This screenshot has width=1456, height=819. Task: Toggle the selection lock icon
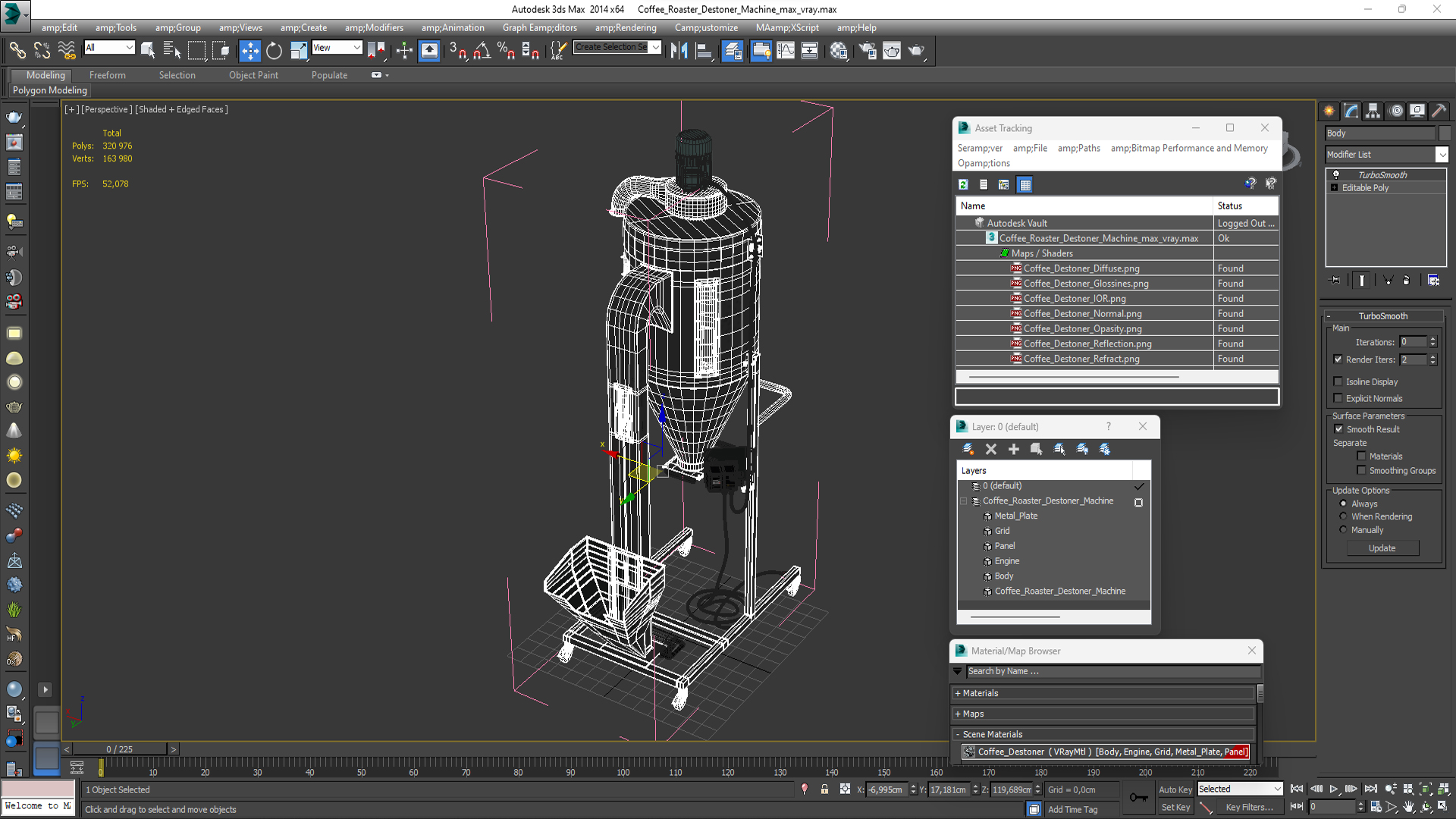824,789
